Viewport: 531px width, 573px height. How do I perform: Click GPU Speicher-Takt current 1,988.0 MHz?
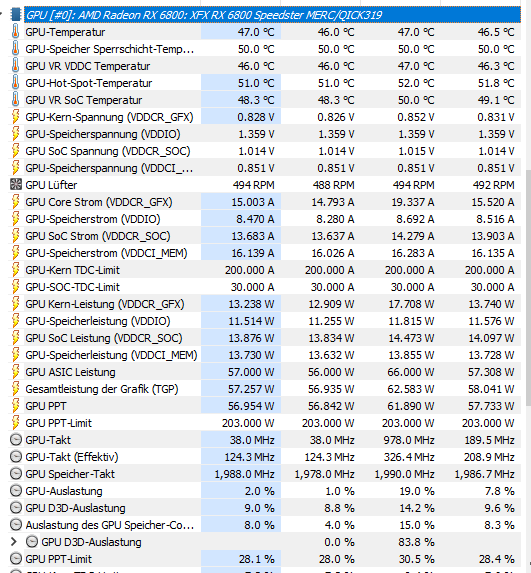pyautogui.click(x=244, y=474)
